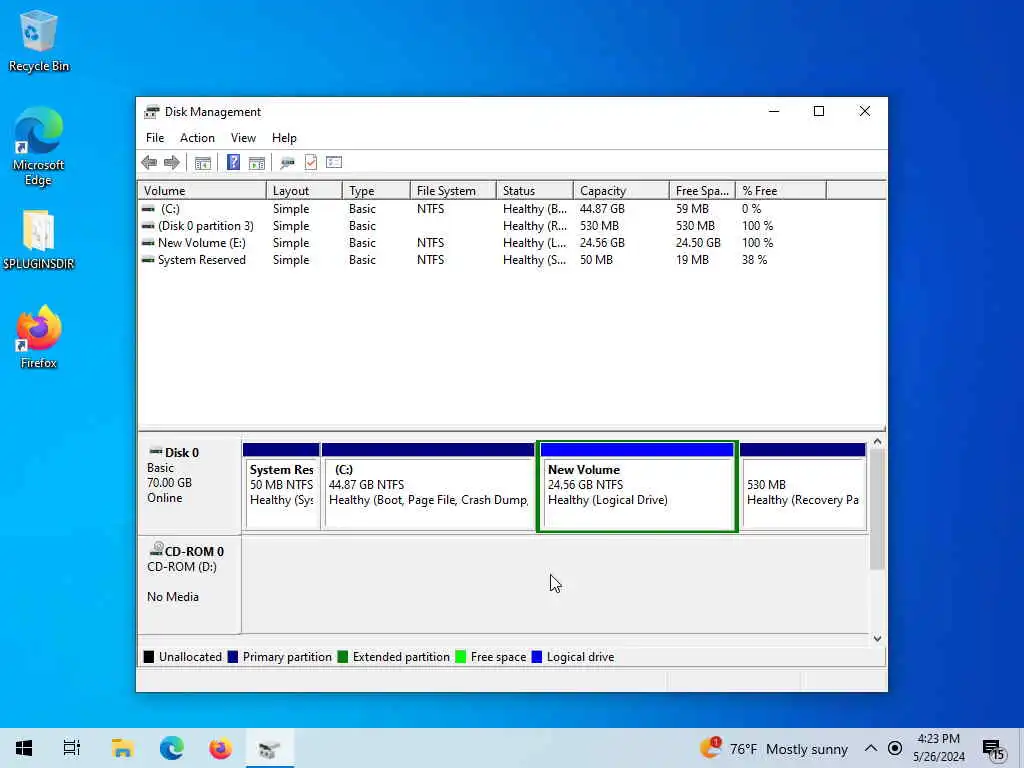Click the Free space legend swatch
Image resolution: width=1024 pixels, height=768 pixels.
[460, 657]
